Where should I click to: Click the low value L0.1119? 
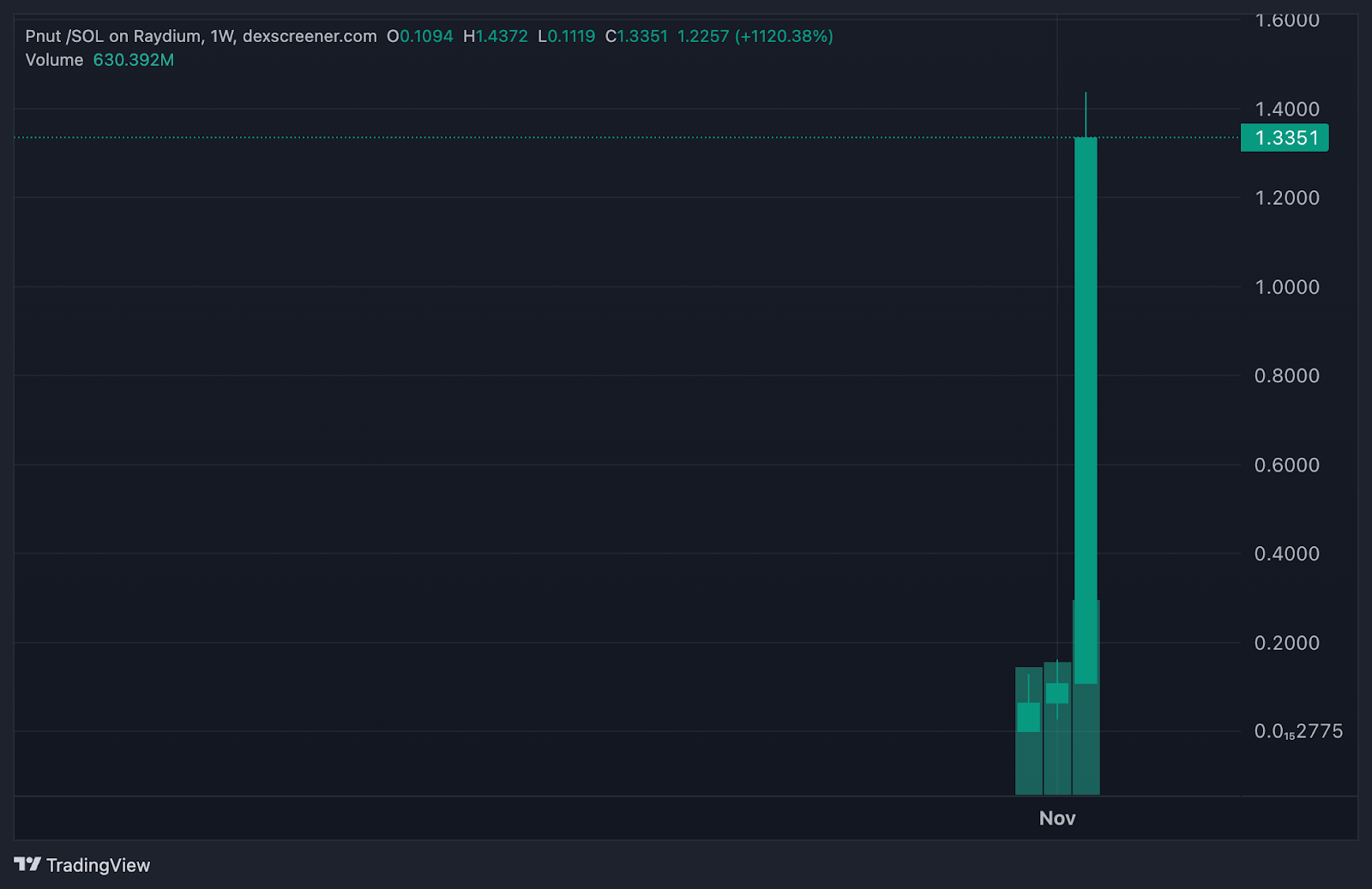point(566,36)
